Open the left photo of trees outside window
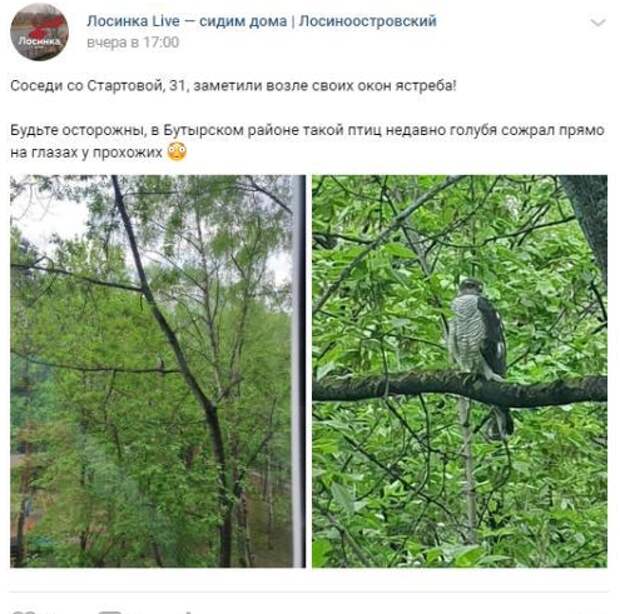Viewport: 620px width, 614px height. point(158,371)
